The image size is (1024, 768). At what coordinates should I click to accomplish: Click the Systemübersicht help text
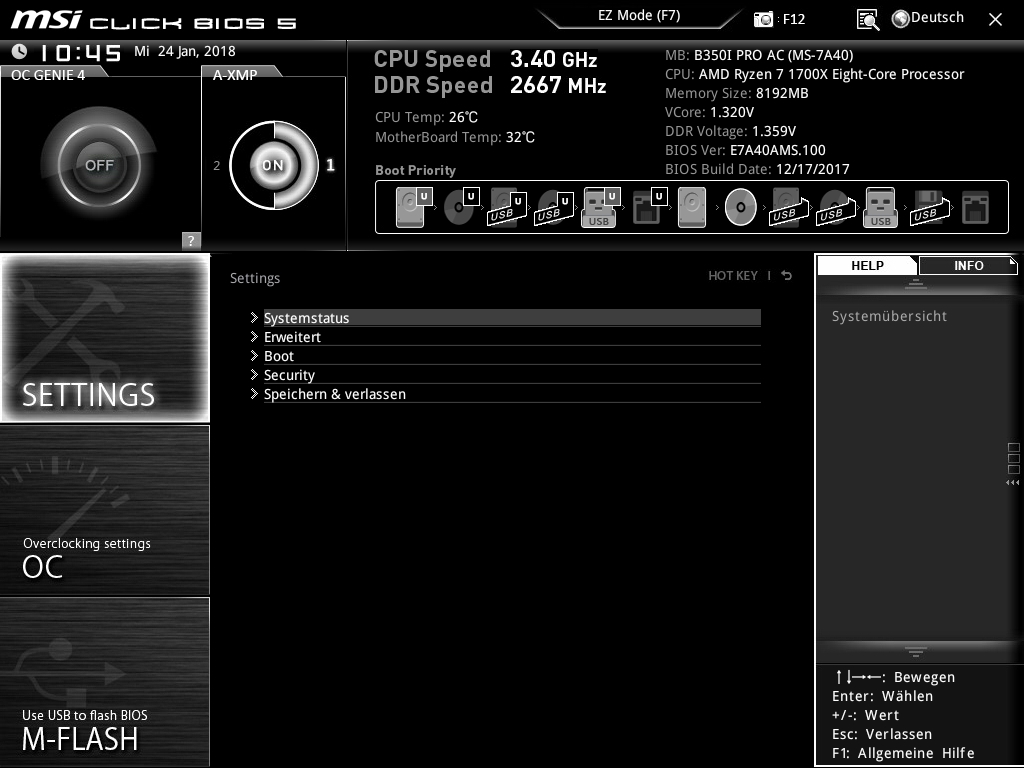(889, 316)
